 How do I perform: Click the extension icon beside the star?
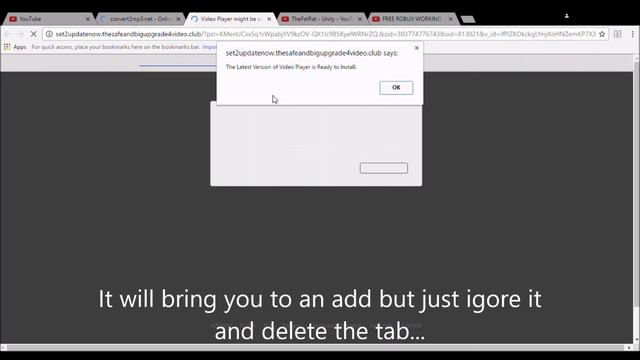pos(618,34)
